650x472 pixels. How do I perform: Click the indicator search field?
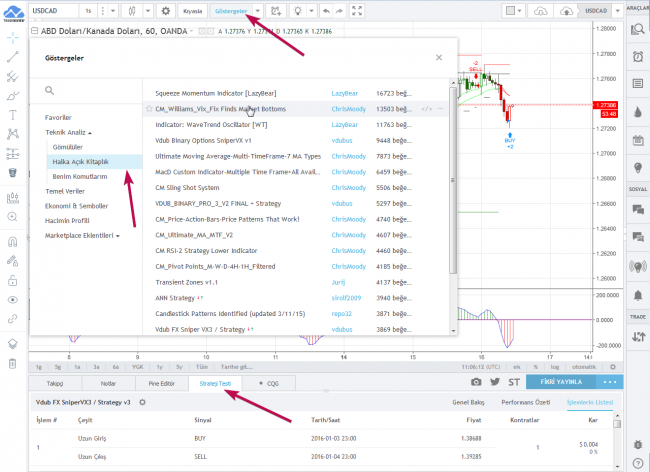(x=86, y=90)
